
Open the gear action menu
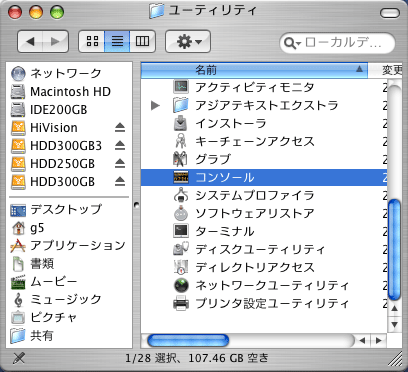click(188, 41)
